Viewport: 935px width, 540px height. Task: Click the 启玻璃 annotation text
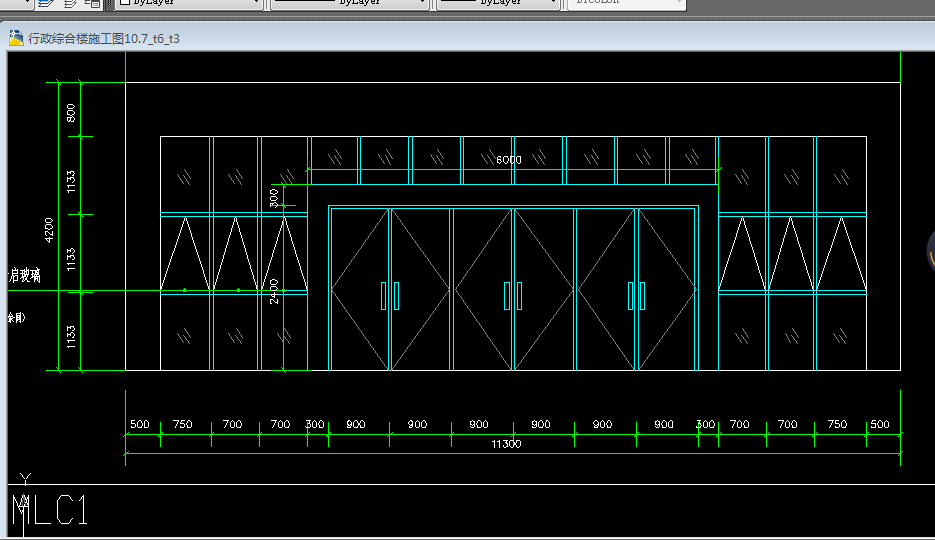[x=24, y=275]
